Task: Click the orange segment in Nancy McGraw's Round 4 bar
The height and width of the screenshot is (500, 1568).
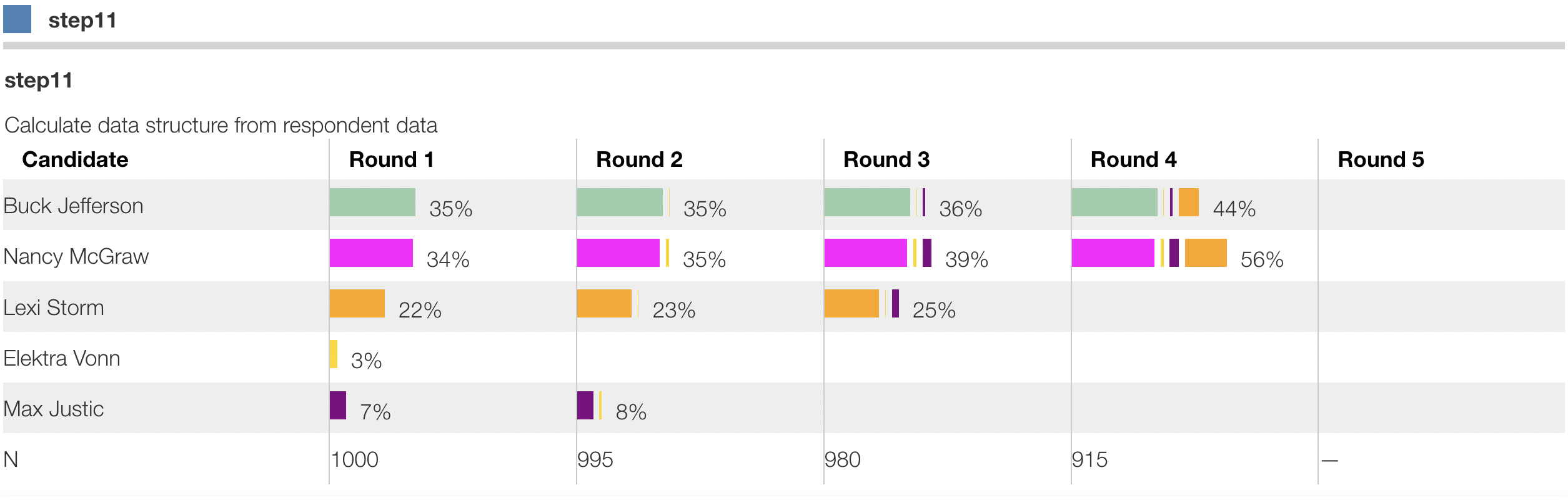Action: tap(1206, 253)
